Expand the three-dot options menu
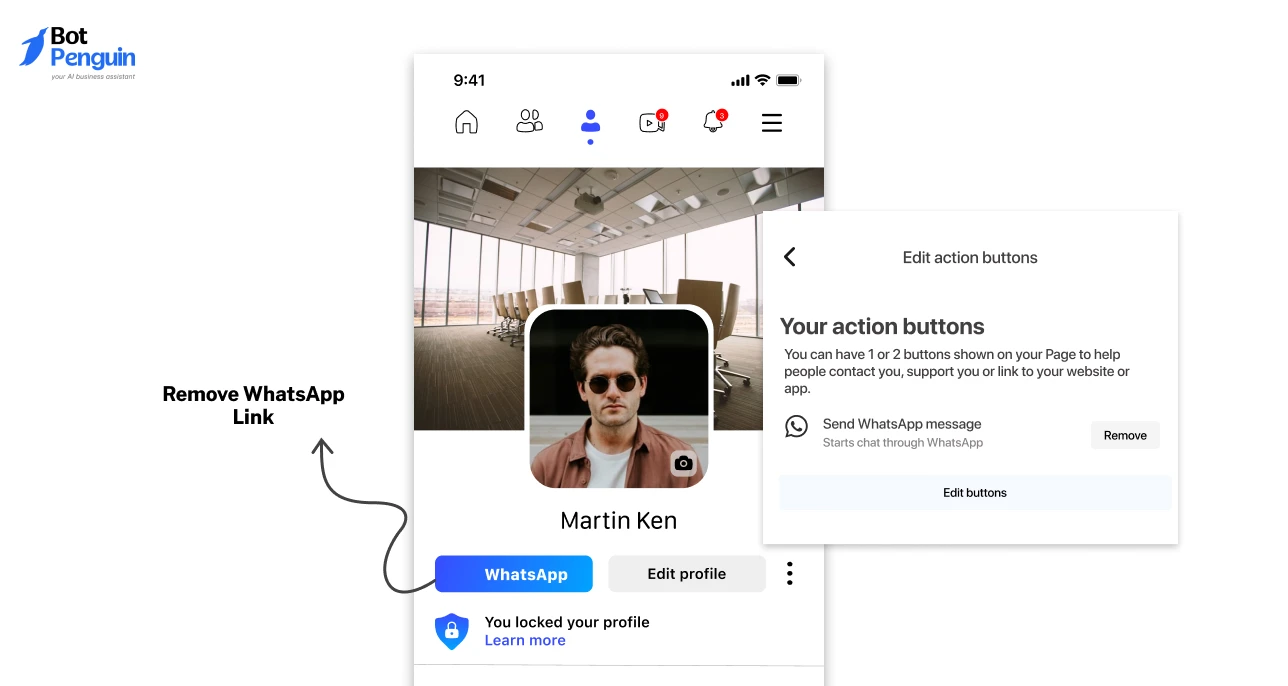This screenshot has height=686, width=1288. 789,573
